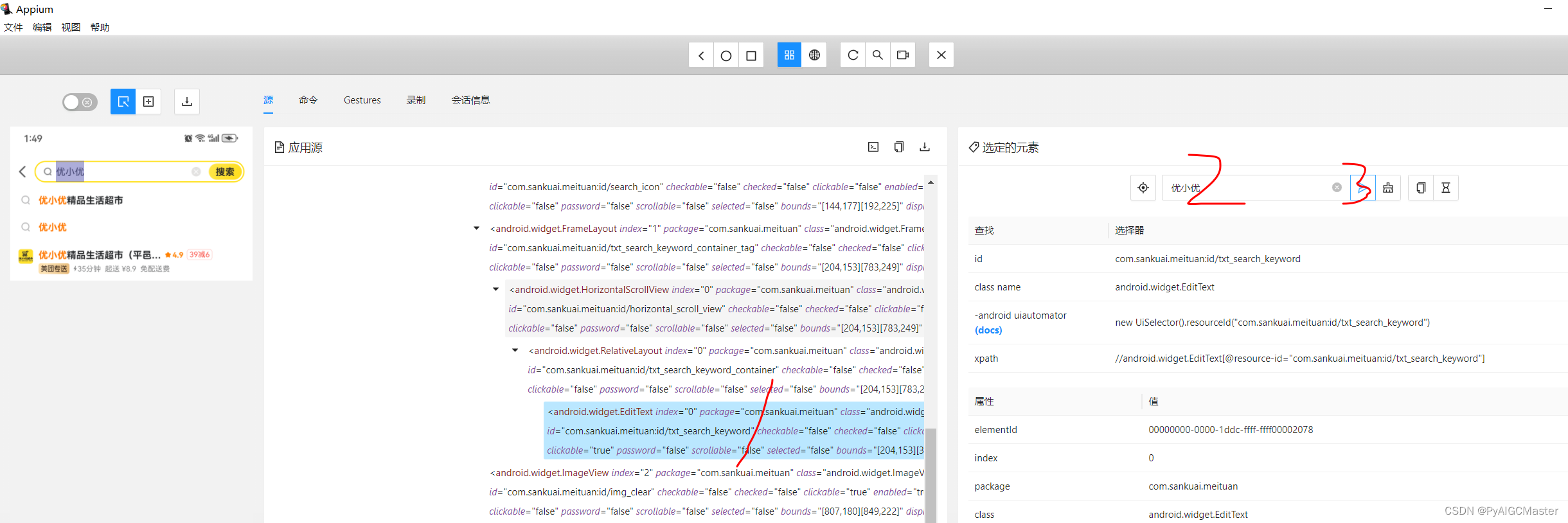This screenshot has height=523, width=1568.
Task: Tap the back arrow in phone screenshot
Action: [22, 172]
